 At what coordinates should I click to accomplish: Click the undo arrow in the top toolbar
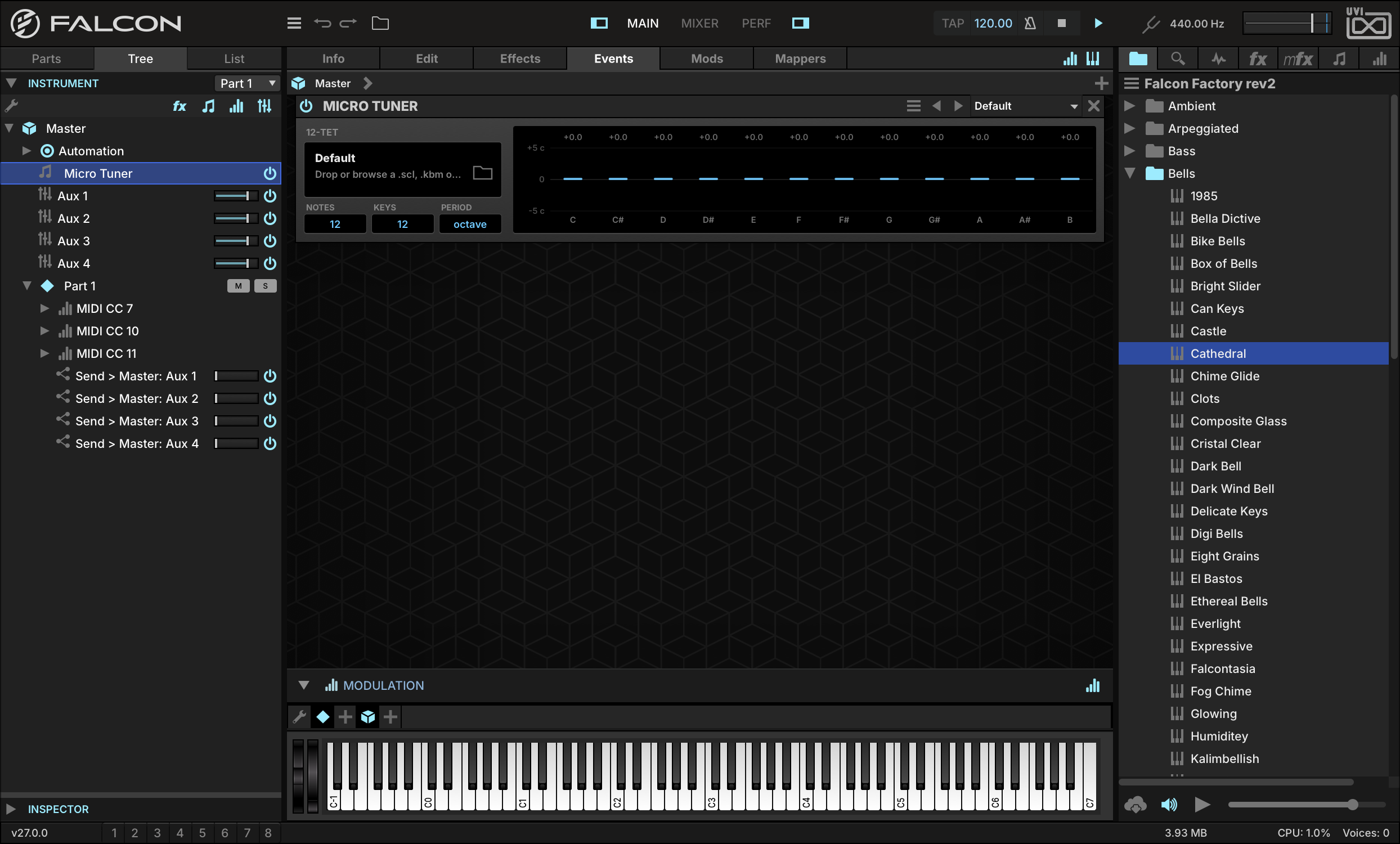pos(322,23)
